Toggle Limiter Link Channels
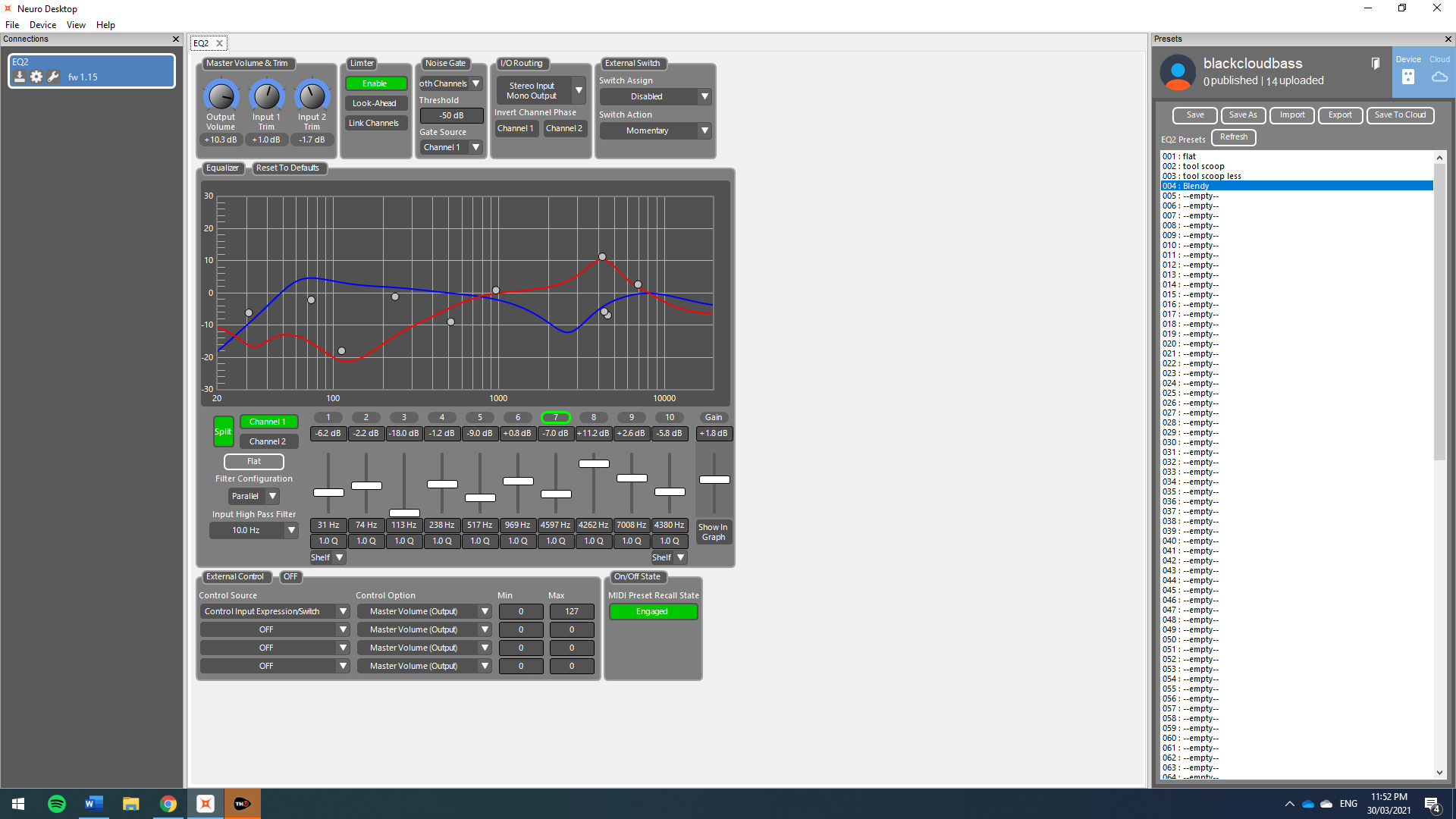The height and width of the screenshot is (819, 1456). coord(375,123)
